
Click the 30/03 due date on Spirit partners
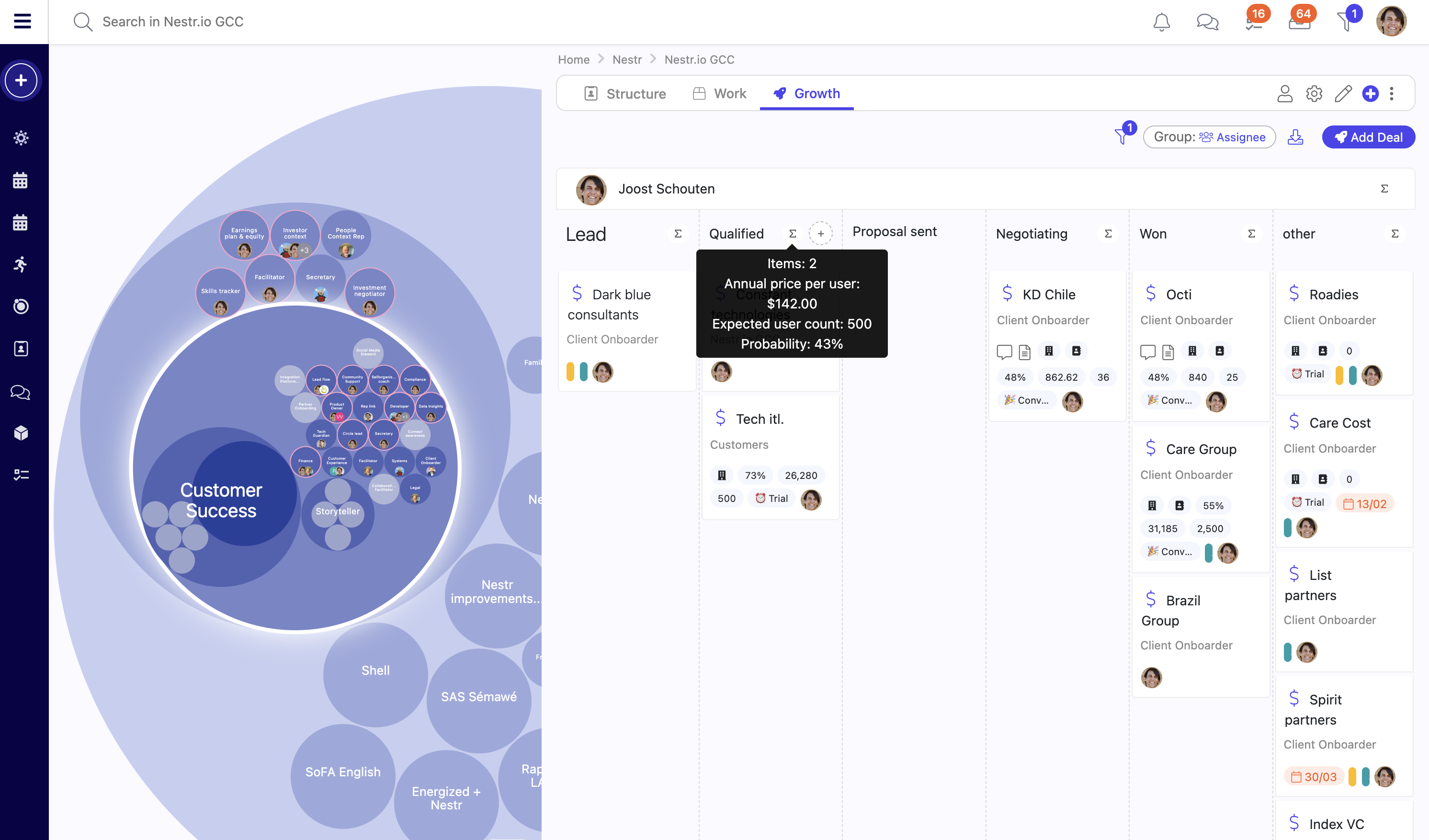click(x=1314, y=776)
